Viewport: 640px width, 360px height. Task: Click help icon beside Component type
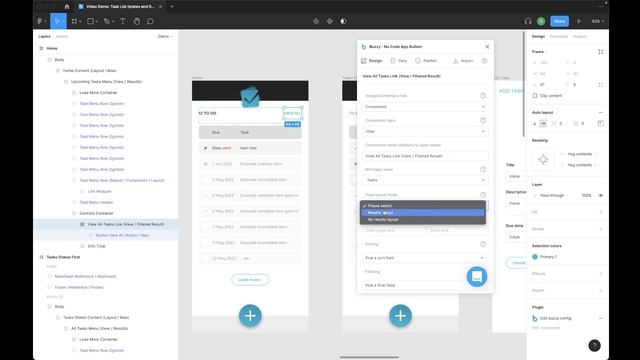tap(483, 120)
